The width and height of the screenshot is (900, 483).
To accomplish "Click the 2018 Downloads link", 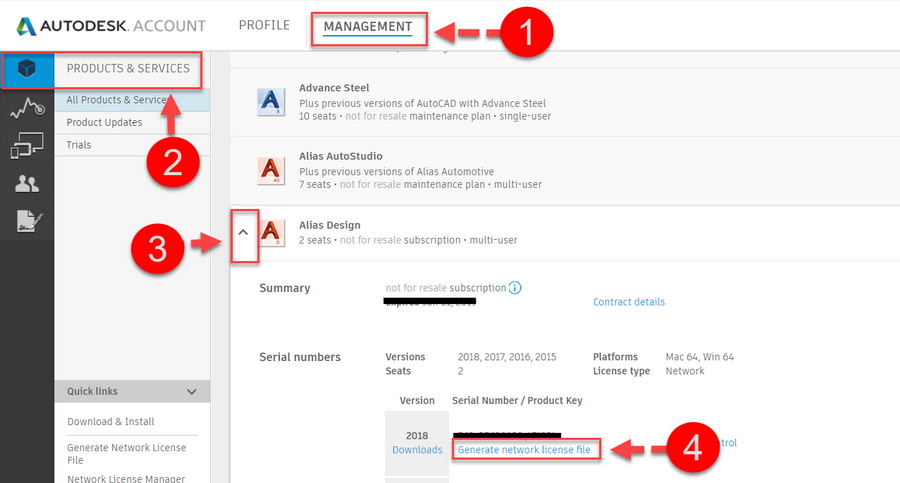I will (417, 450).
